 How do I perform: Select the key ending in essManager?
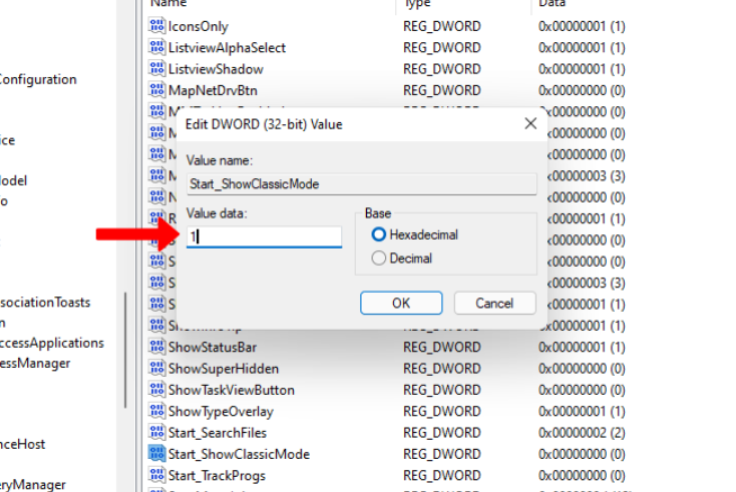coord(35,363)
